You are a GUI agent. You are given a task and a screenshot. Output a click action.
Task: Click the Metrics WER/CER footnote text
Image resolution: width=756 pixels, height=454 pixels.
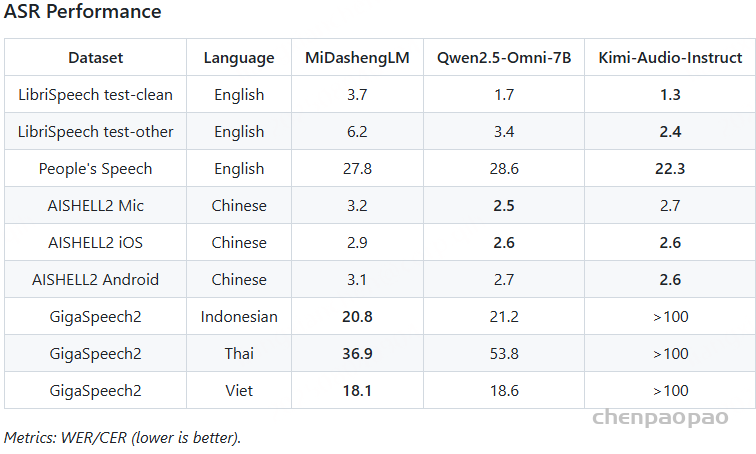click(x=122, y=438)
